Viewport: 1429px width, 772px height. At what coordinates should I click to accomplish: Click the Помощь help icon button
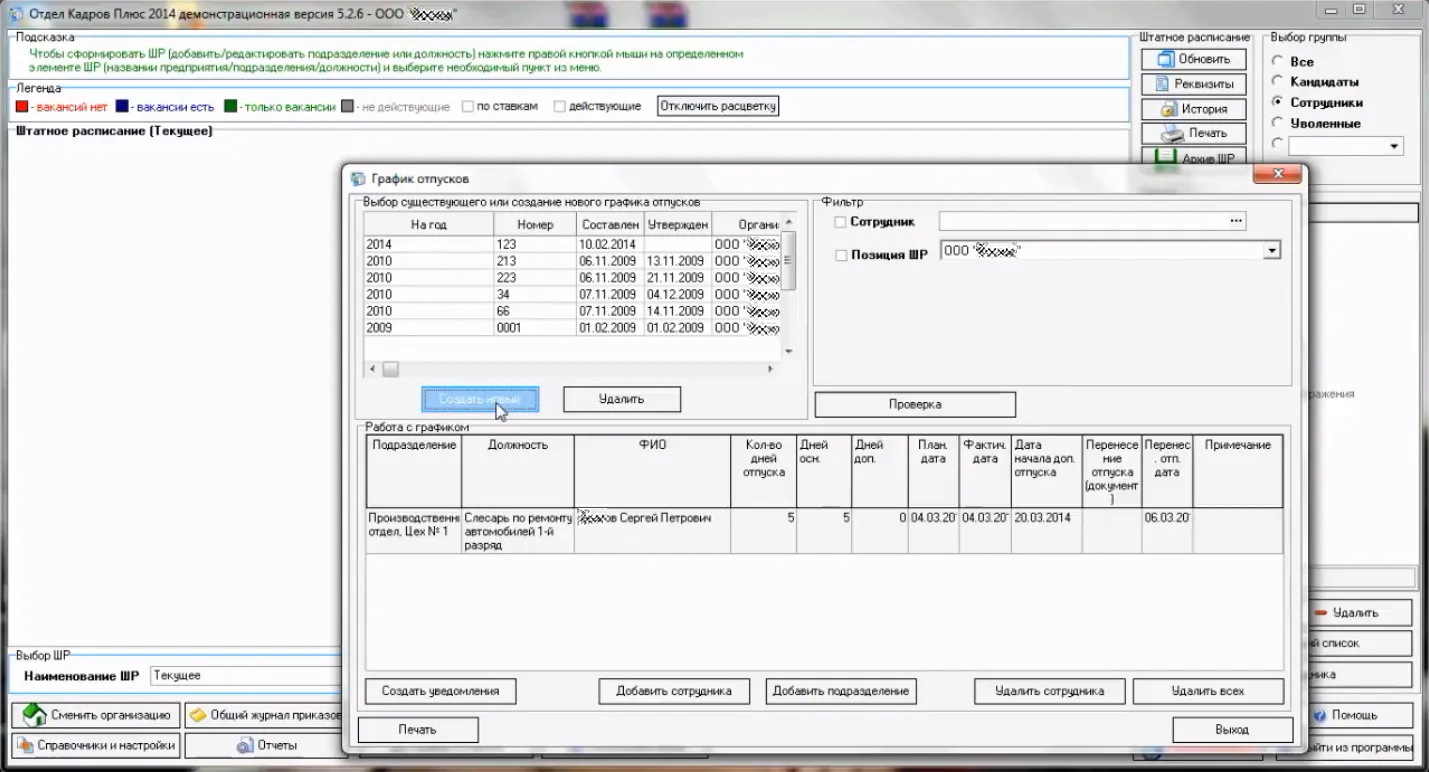point(1360,715)
